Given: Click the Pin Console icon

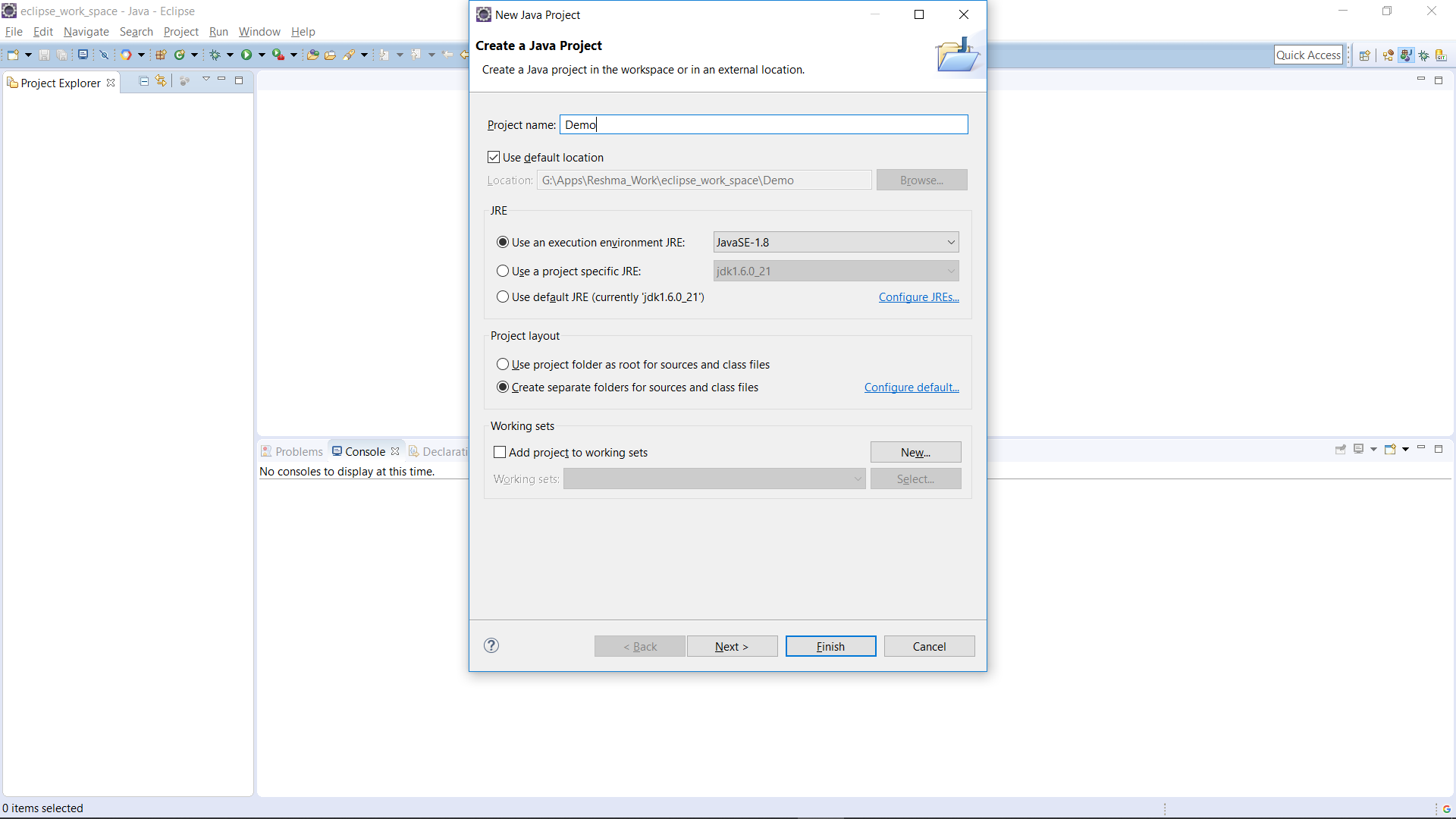Looking at the screenshot, I should [x=1341, y=449].
